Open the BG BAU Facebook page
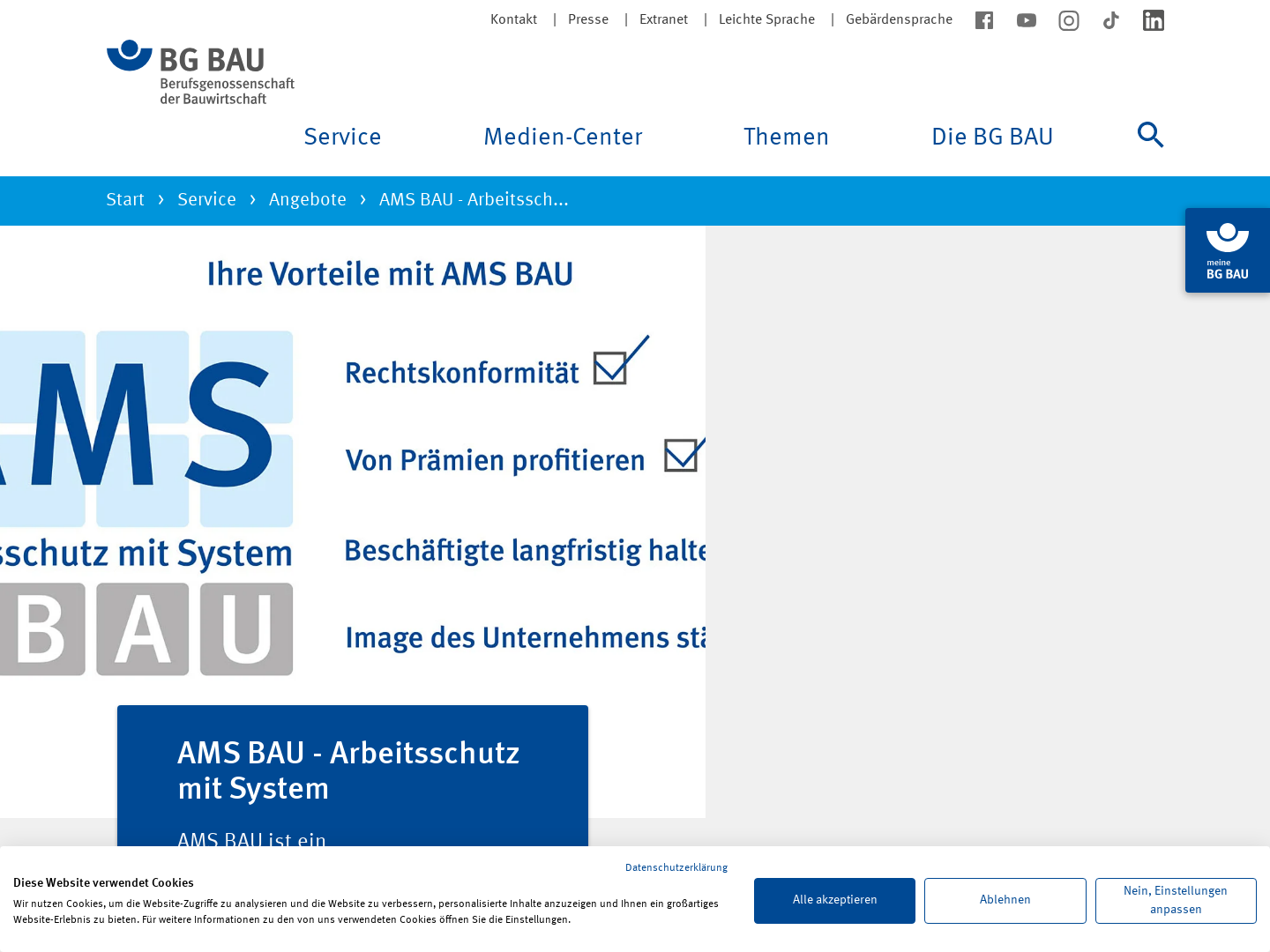This screenshot has width=1270, height=952. [984, 20]
